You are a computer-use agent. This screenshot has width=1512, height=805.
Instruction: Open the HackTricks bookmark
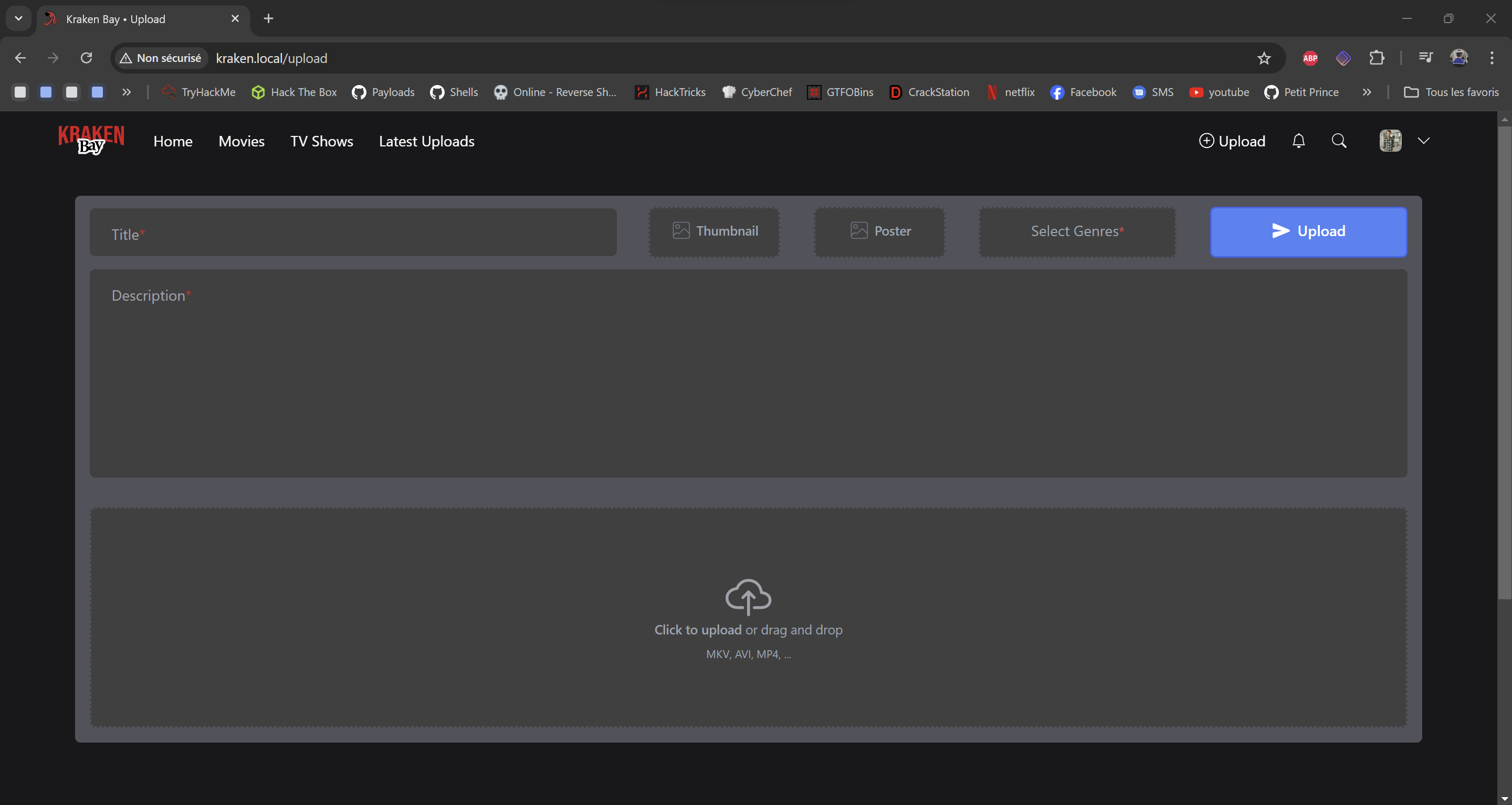click(670, 92)
